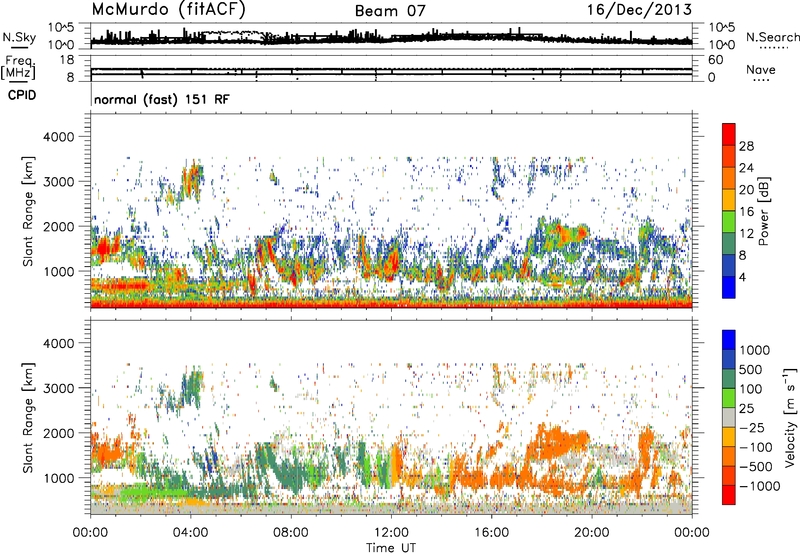
Task: Click the "60" Nave axis tick
Action: (x=716, y=60)
